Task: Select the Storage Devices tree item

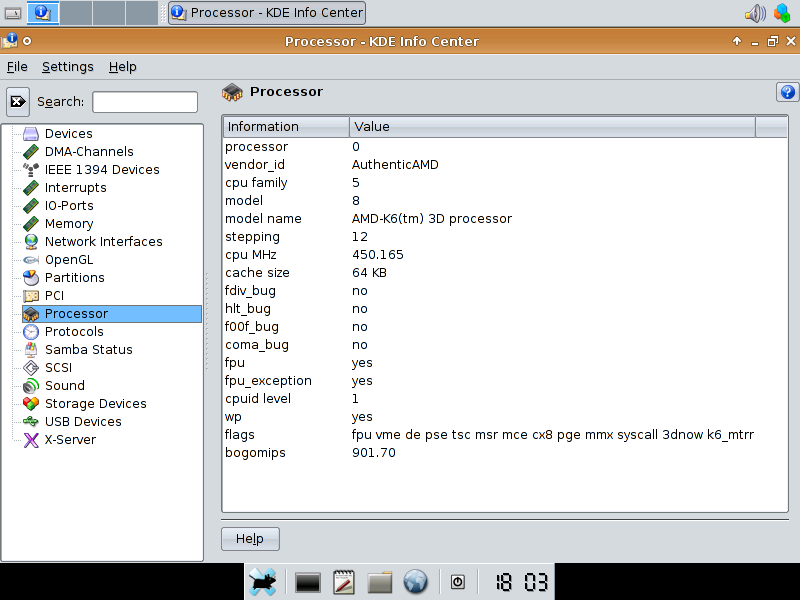Action: tap(95, 404)
